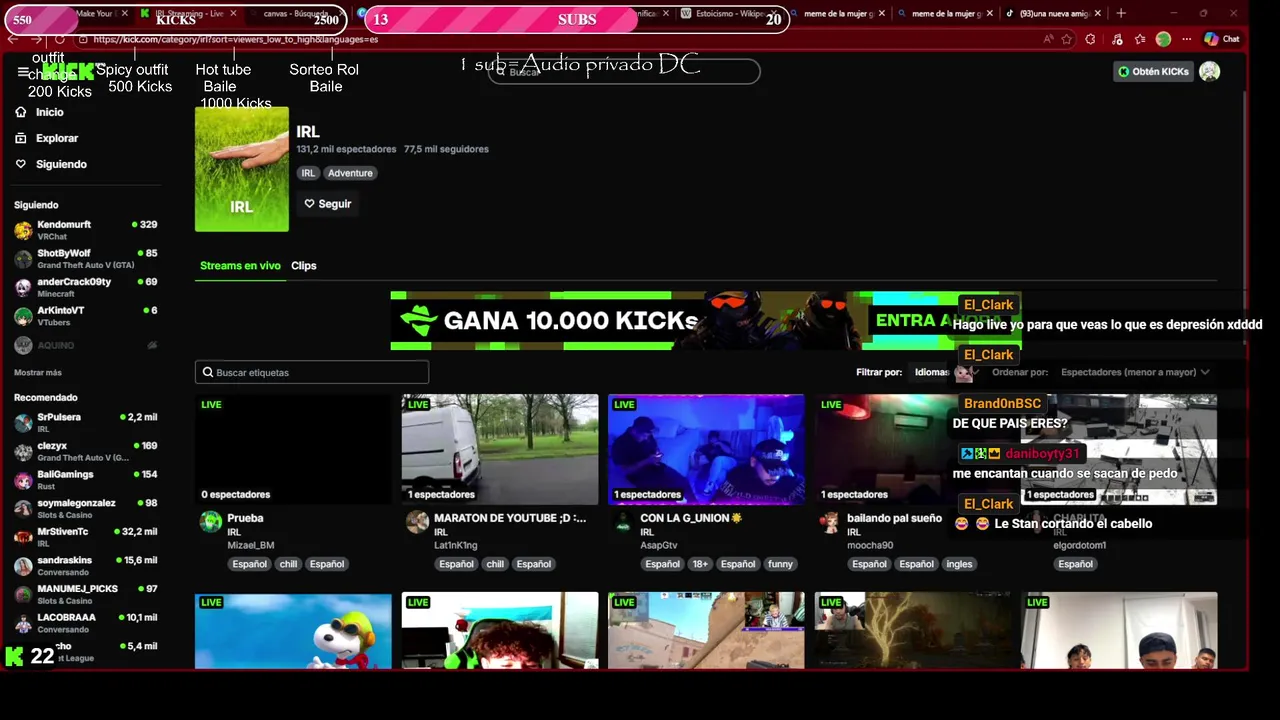This screenshot has width=1280, height=720.
Task: Click the 18+ tag on CON LA G_UNION
Action: [x=700, y=564]
